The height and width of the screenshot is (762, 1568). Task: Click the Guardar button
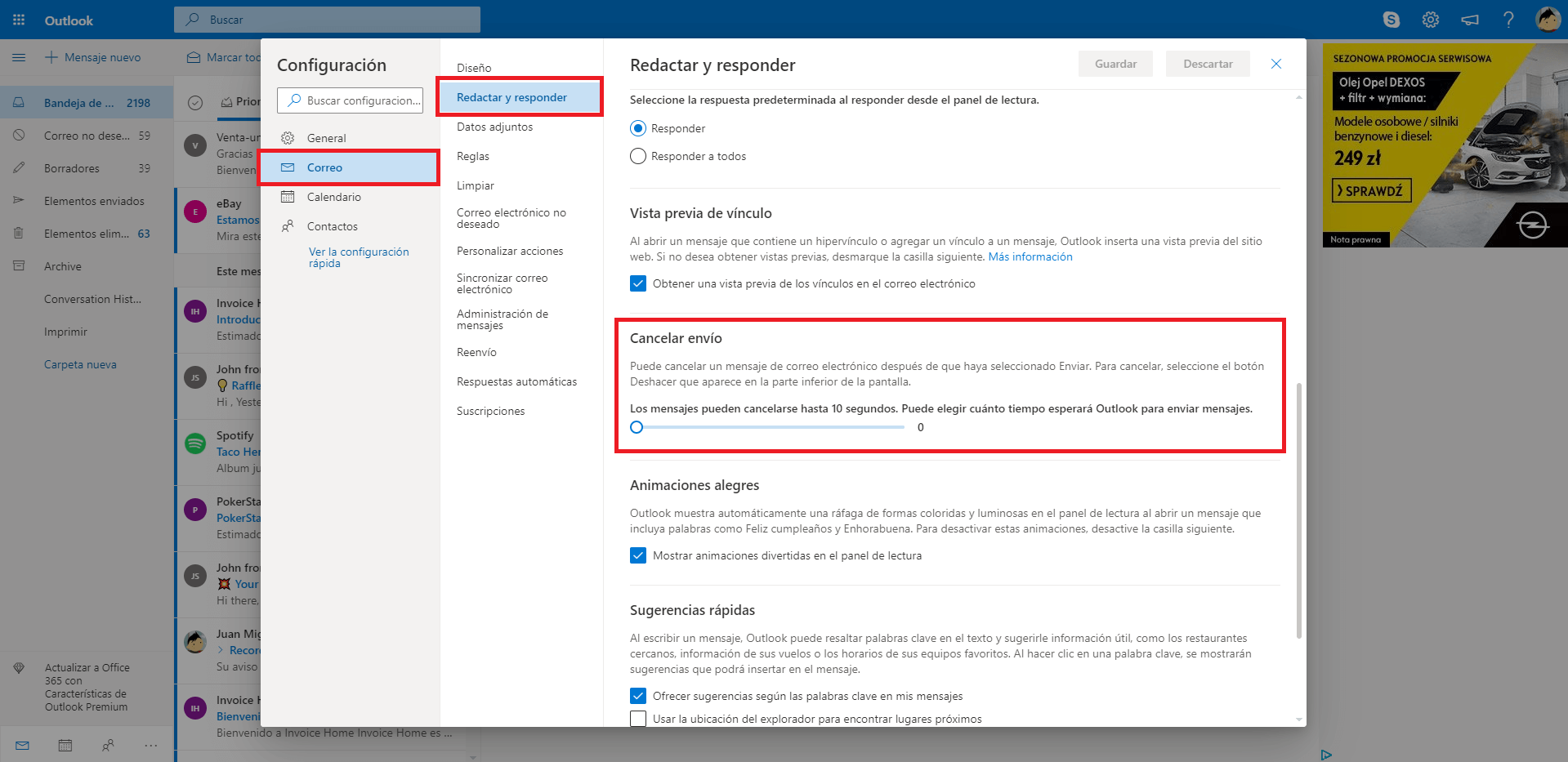point(1115,64)
